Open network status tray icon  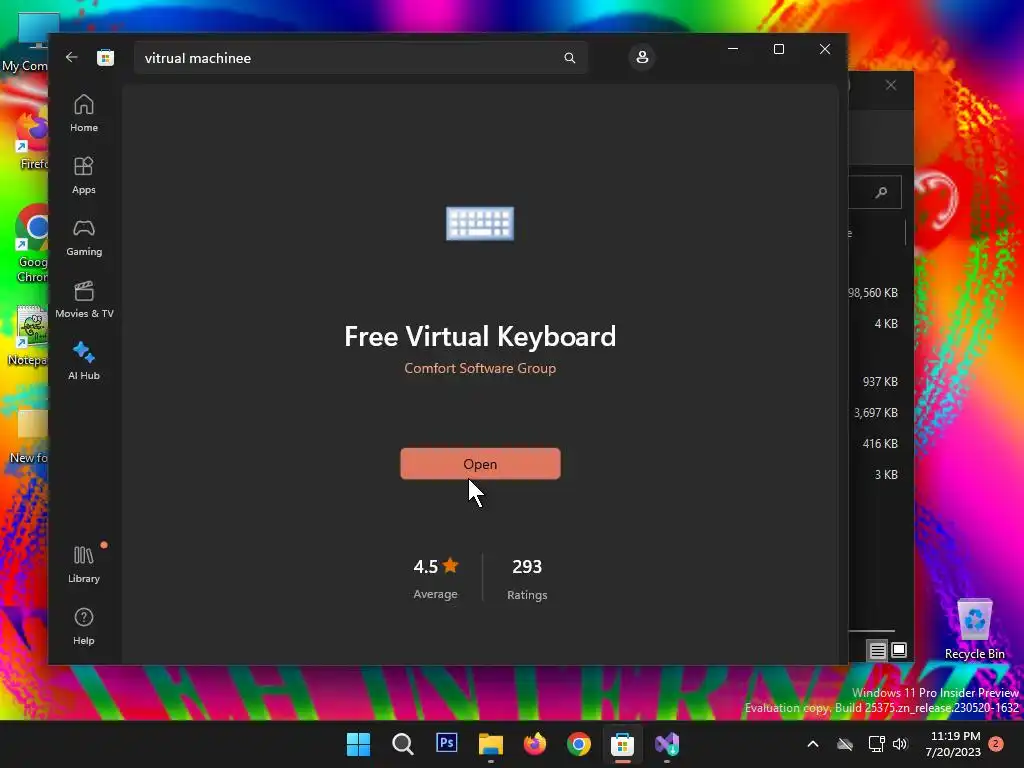point(876,744)
